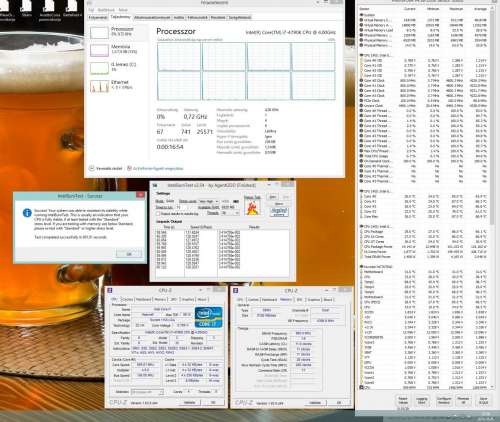Click OK in the IntelBurnTest Success dialog

click(x=129, y=254)
